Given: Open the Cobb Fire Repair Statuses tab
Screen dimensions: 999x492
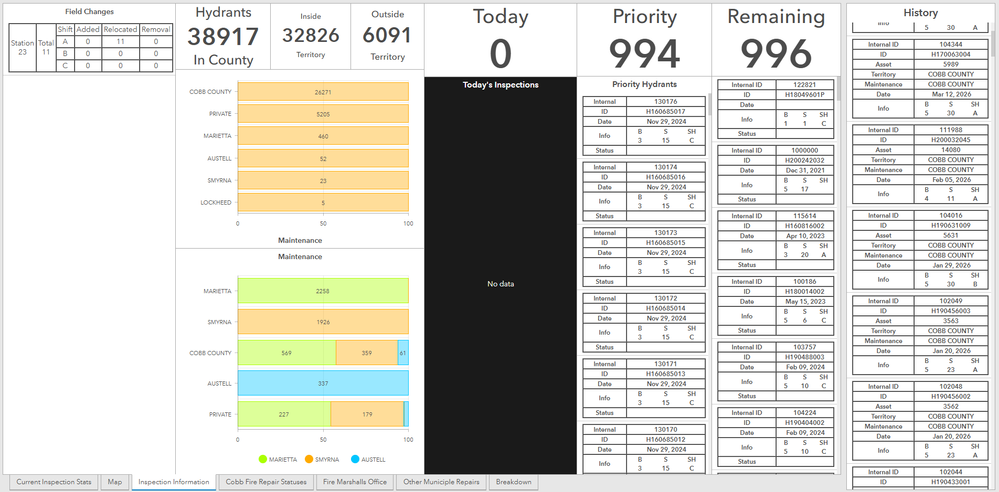Looking at the screenshot, I should pyautogui.click(x=266, y=482).
